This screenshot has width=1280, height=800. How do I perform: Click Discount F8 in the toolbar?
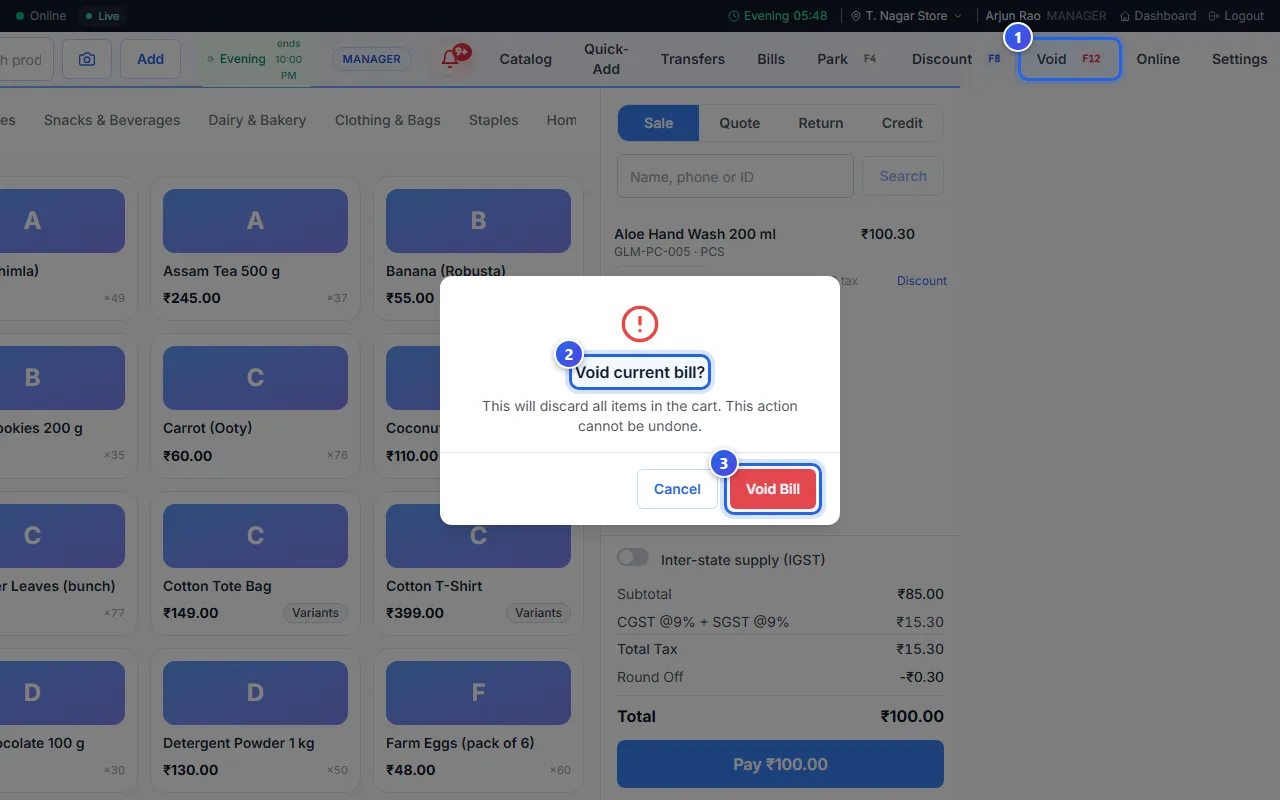click(957, 59)
